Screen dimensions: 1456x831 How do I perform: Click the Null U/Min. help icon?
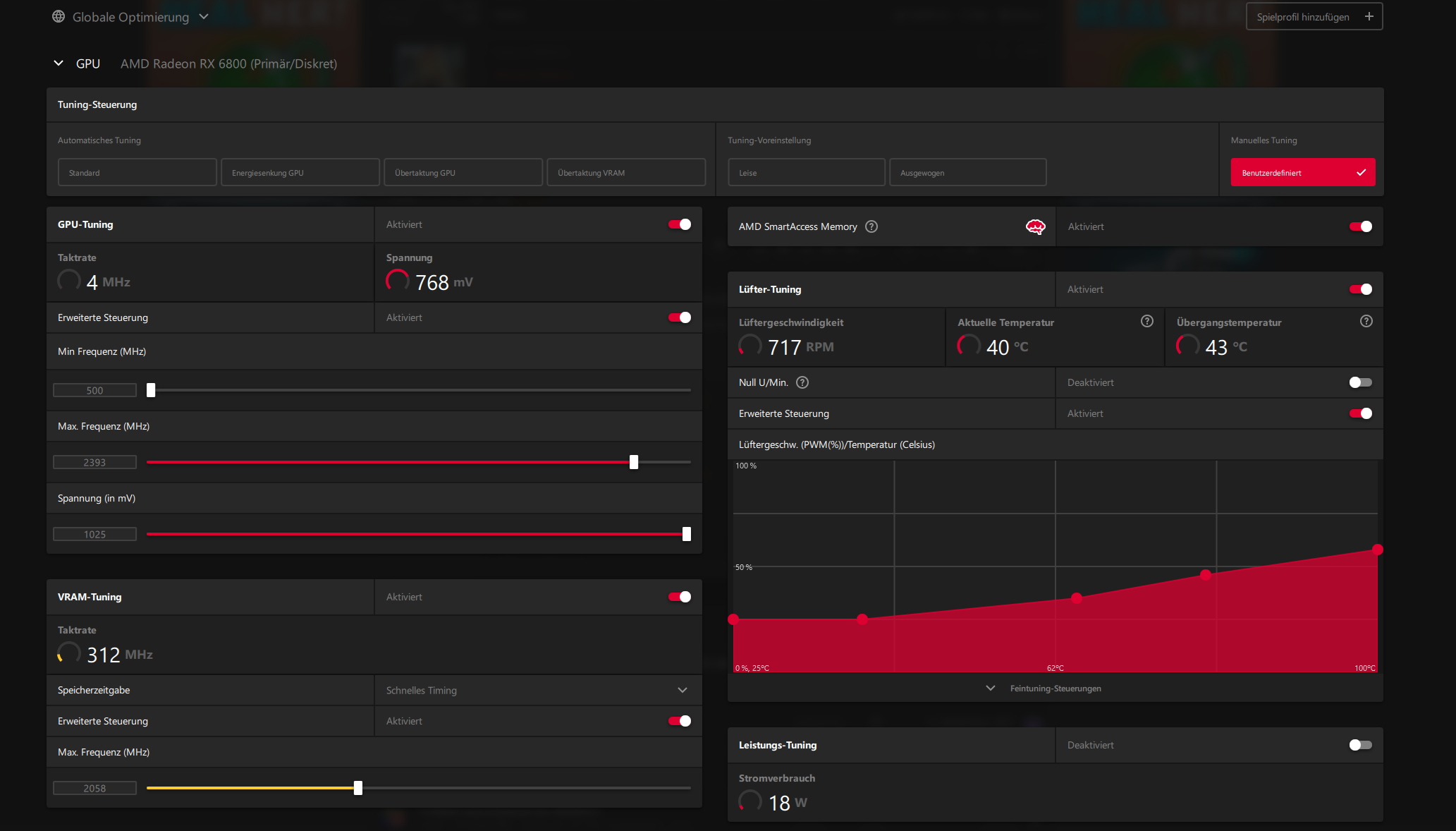[x=802, y=382]
